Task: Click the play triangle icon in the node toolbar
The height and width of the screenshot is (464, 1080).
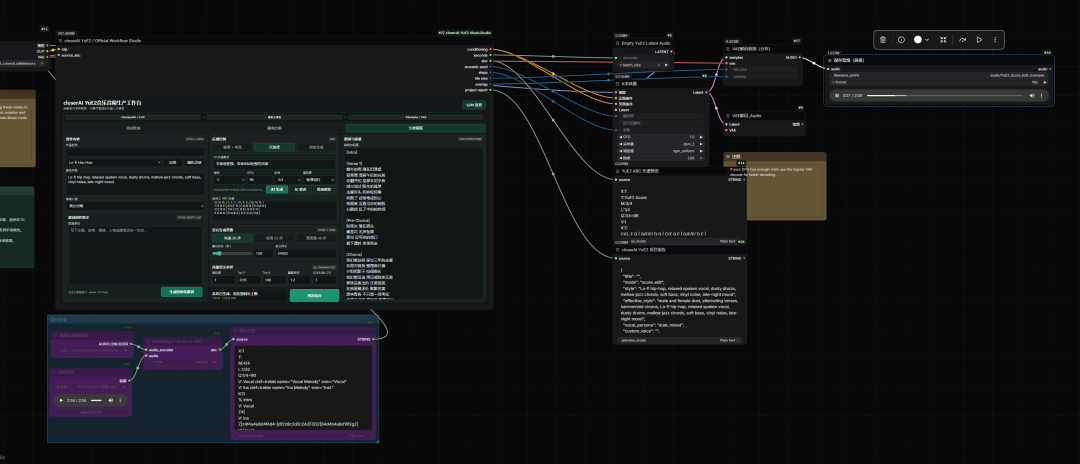Action: pyautogui.click(x=979, y=40)
